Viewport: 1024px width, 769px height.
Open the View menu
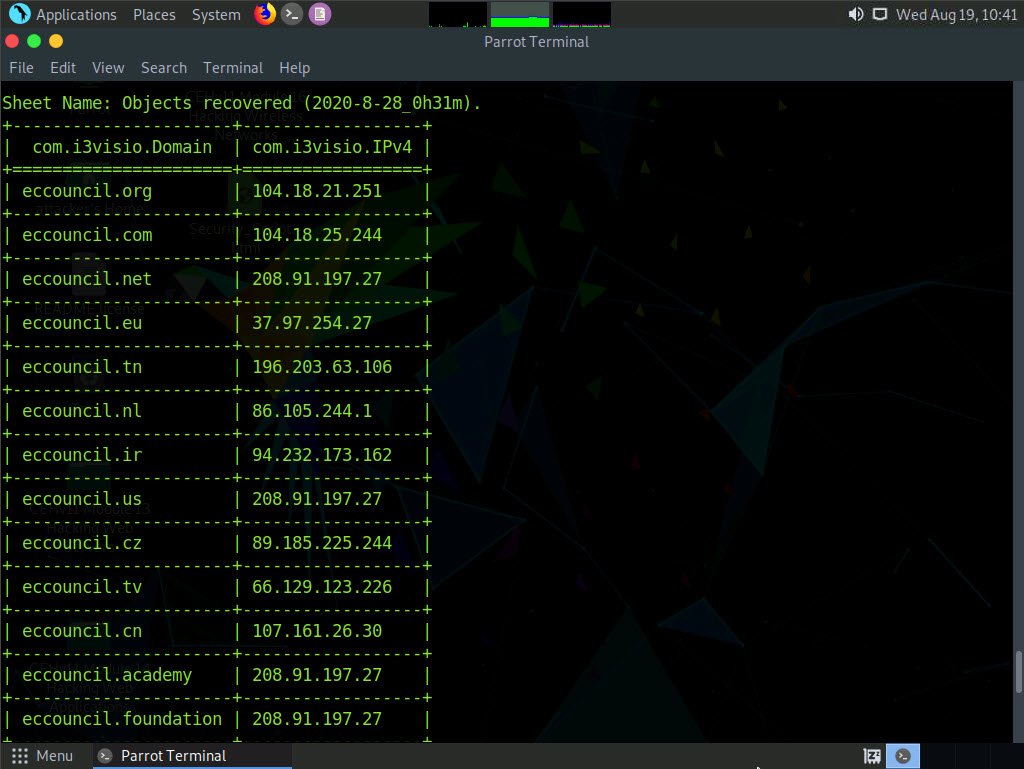[x=108, y=68]
